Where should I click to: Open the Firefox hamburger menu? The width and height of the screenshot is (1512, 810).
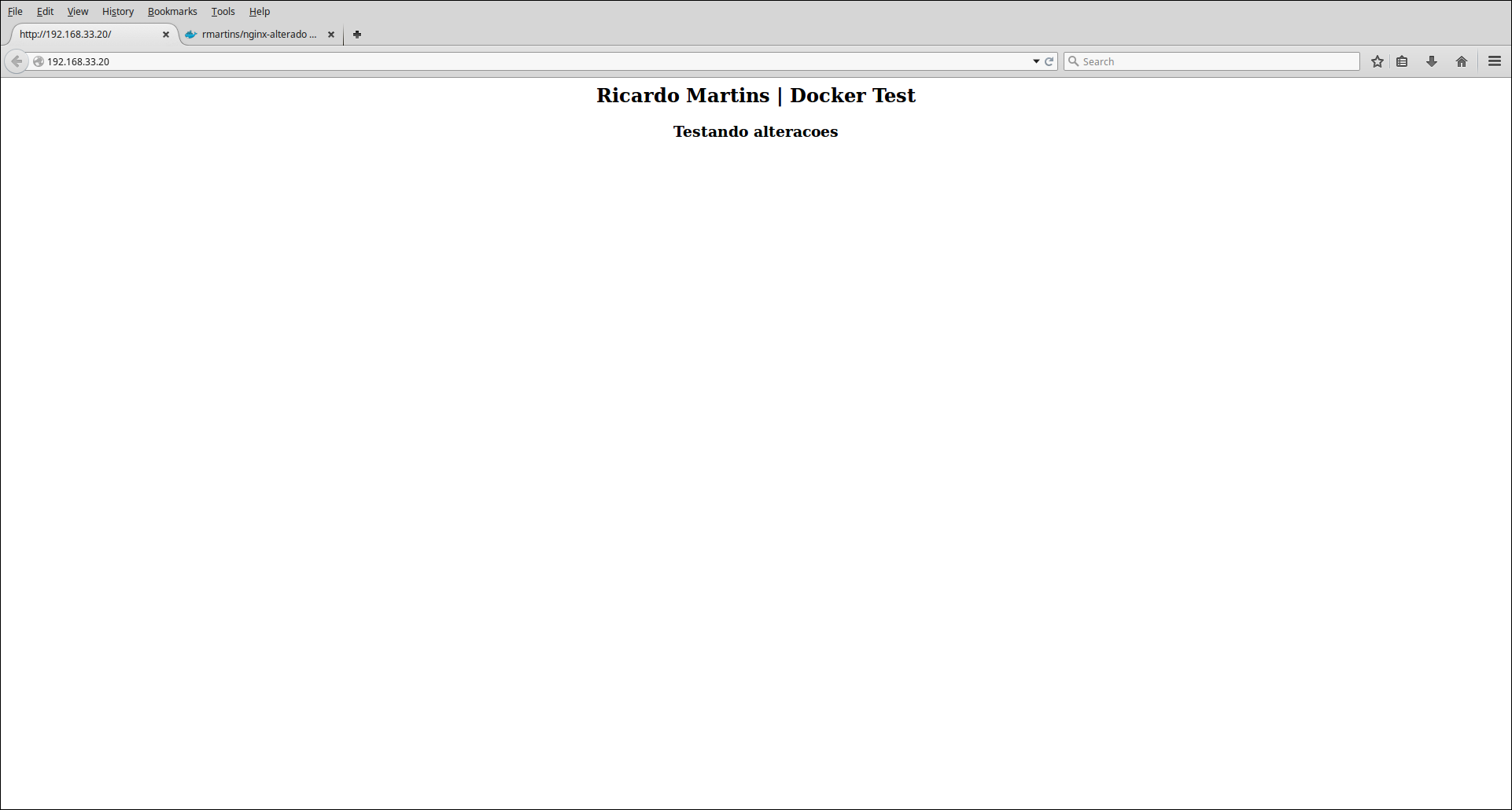(x=1494, y=61)
